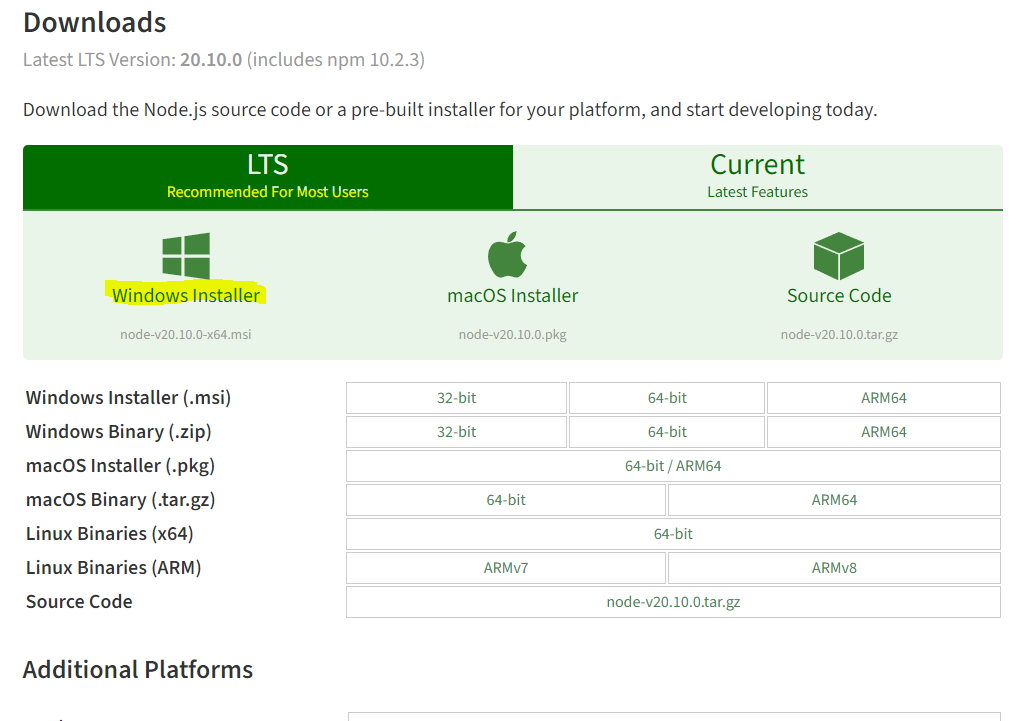The image size is (1034, 721).
Task: Download Windows Binary (.zip) ARM64
Action: point(884,432)
